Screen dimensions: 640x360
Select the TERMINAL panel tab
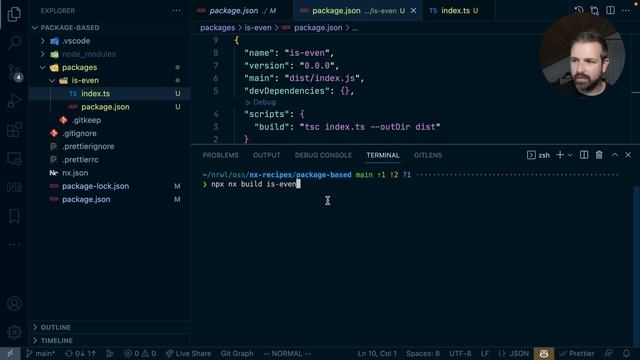(383, 155)
